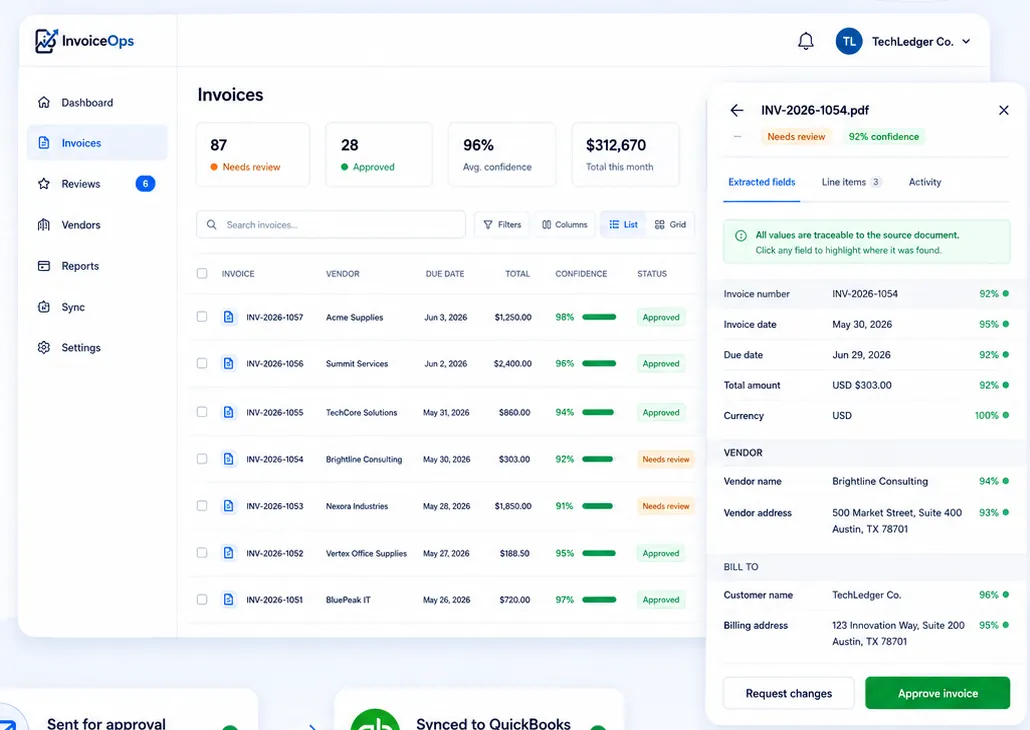Click the Invoices document icon in sidebar
The width and height of the screenshot is (1030, 730).
click(44, 143)
